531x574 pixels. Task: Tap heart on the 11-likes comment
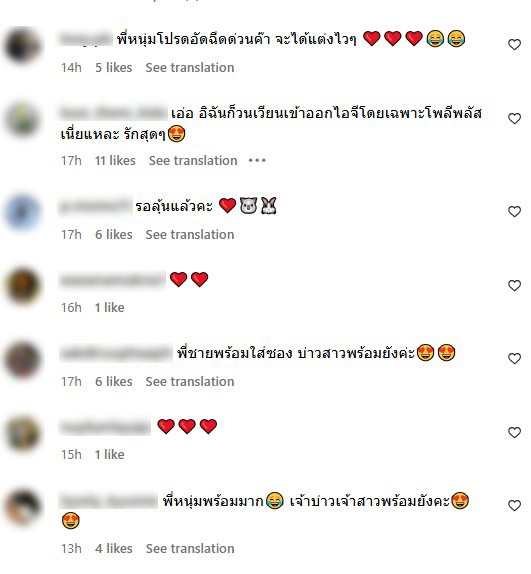514,119
